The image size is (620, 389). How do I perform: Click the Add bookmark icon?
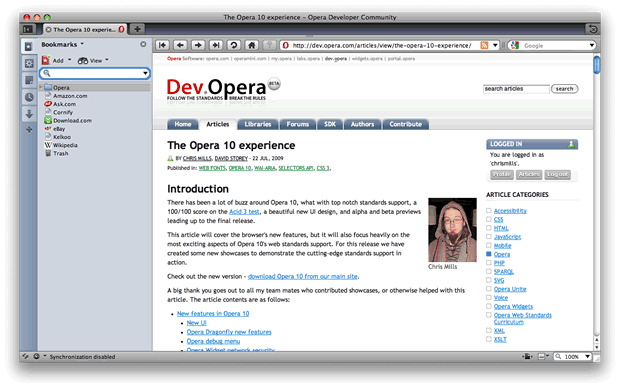(x=46, y=60)
